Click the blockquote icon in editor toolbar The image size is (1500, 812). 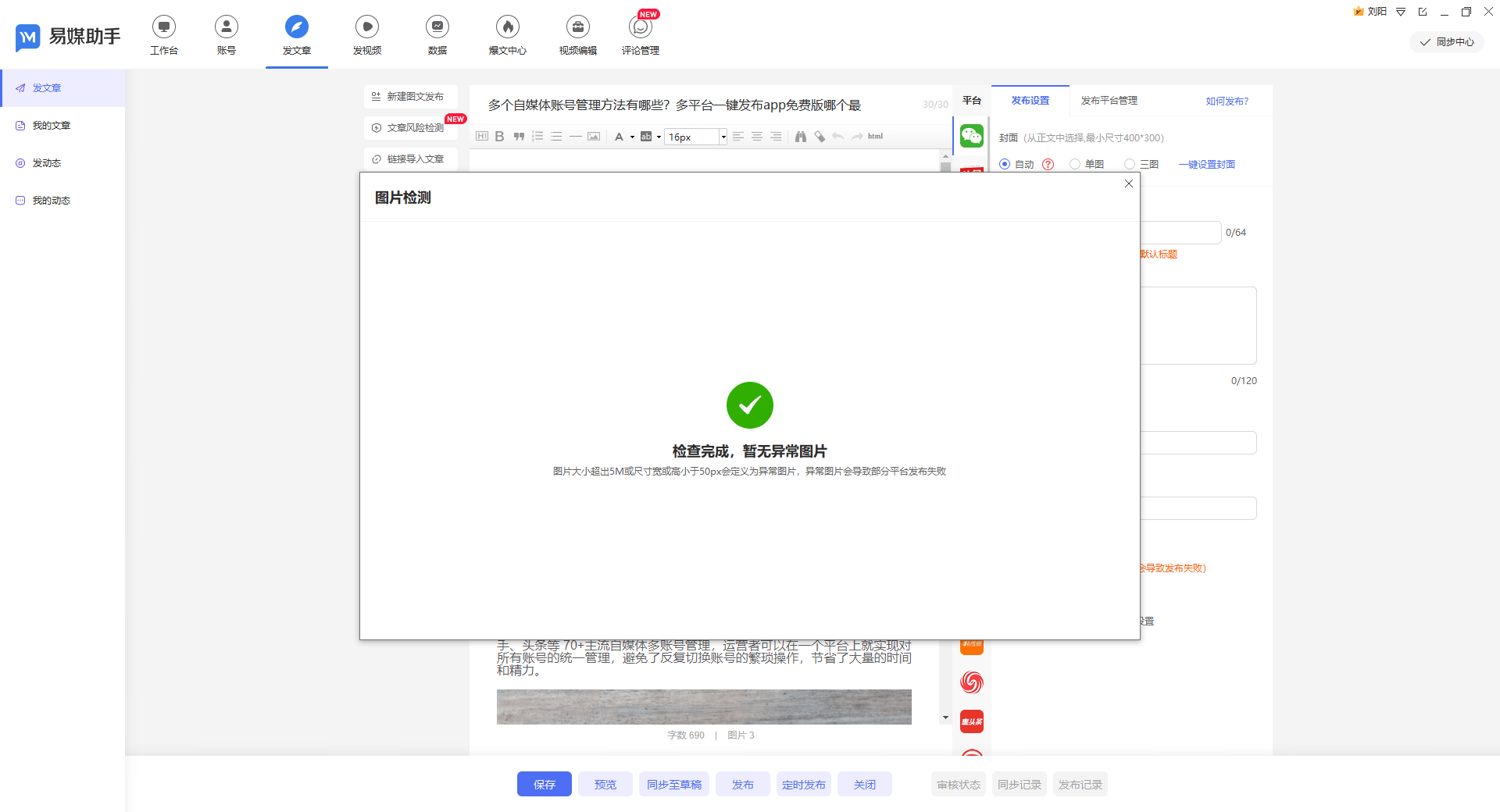[x=518, y=137]
